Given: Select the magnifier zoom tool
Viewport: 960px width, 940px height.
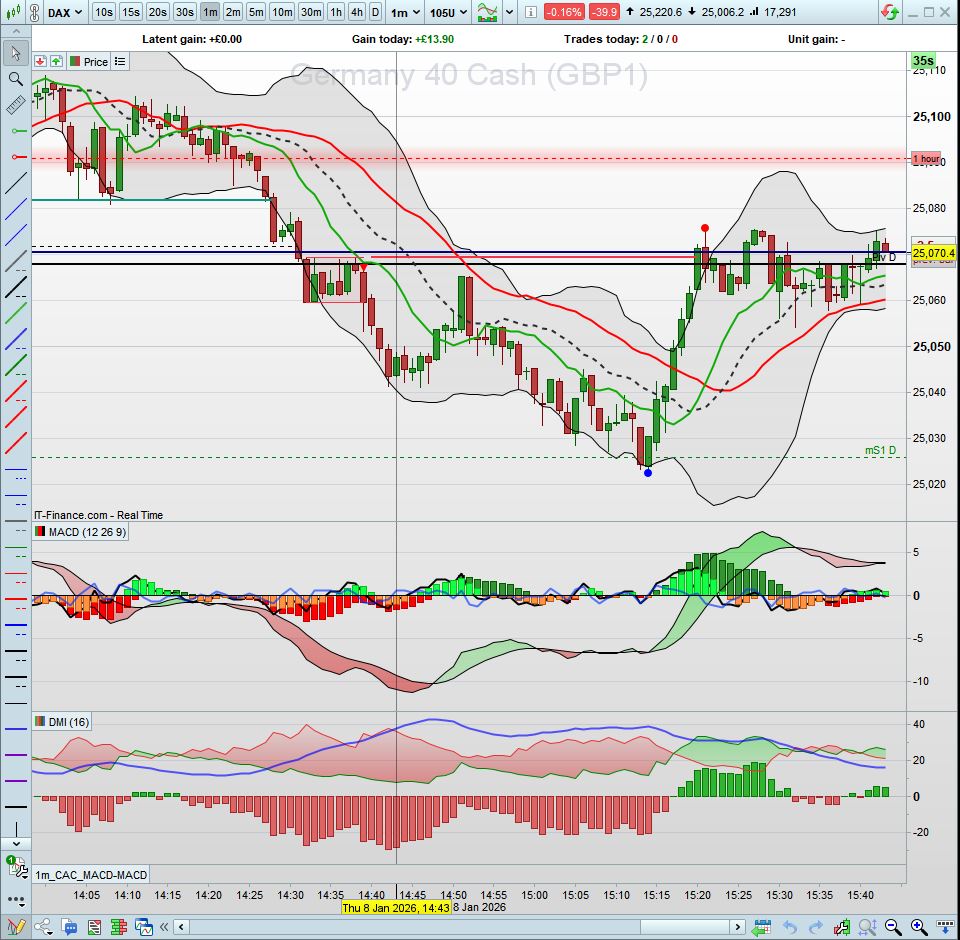Looking at the screenshot, I should click(x=16, y=79).
